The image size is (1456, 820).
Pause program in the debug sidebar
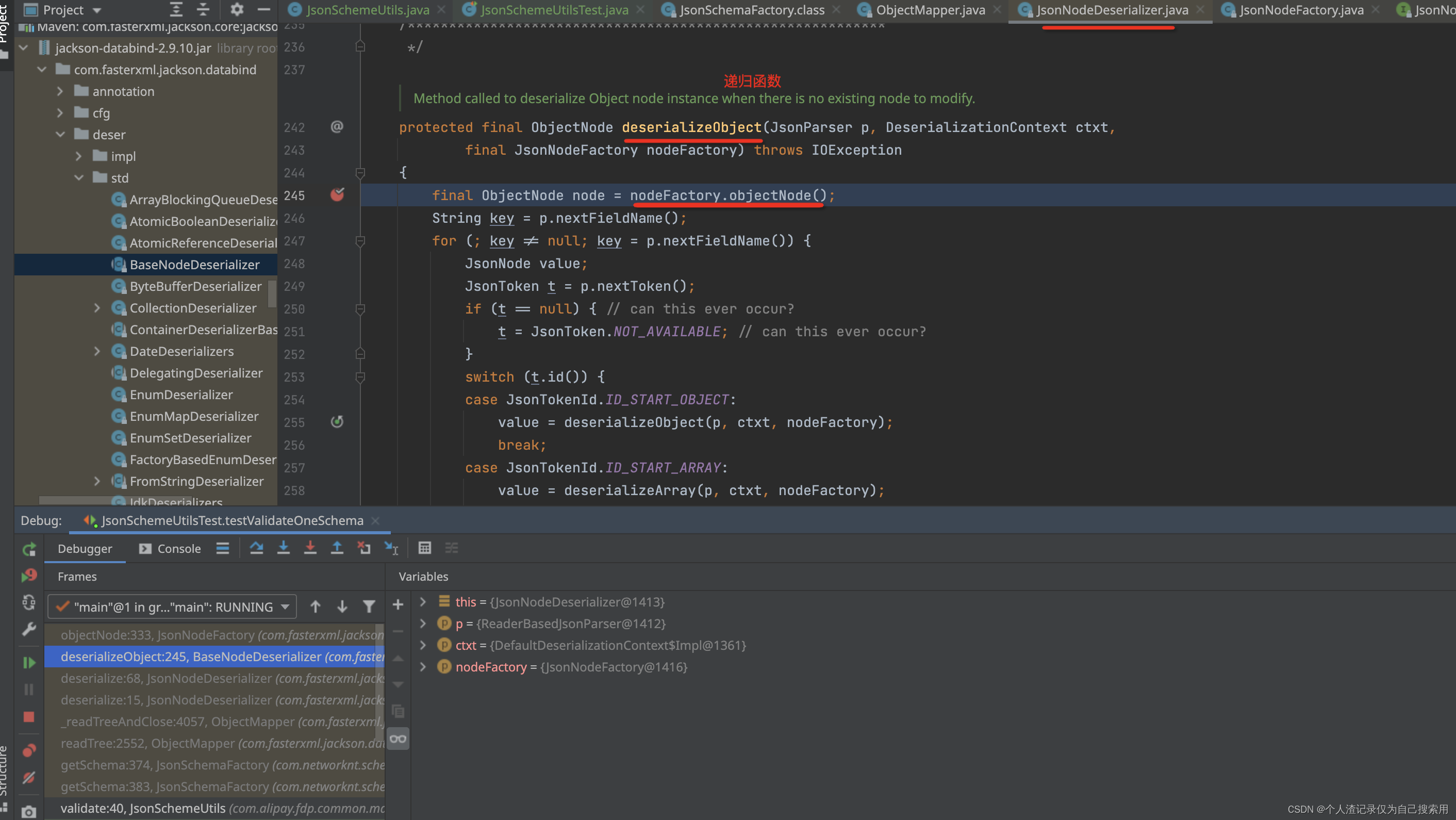(29, 690)
